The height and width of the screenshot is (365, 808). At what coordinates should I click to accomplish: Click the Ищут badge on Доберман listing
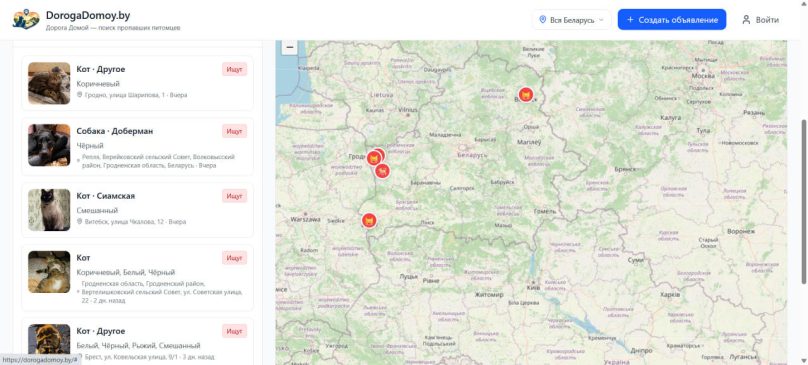[x=234, y=131]
